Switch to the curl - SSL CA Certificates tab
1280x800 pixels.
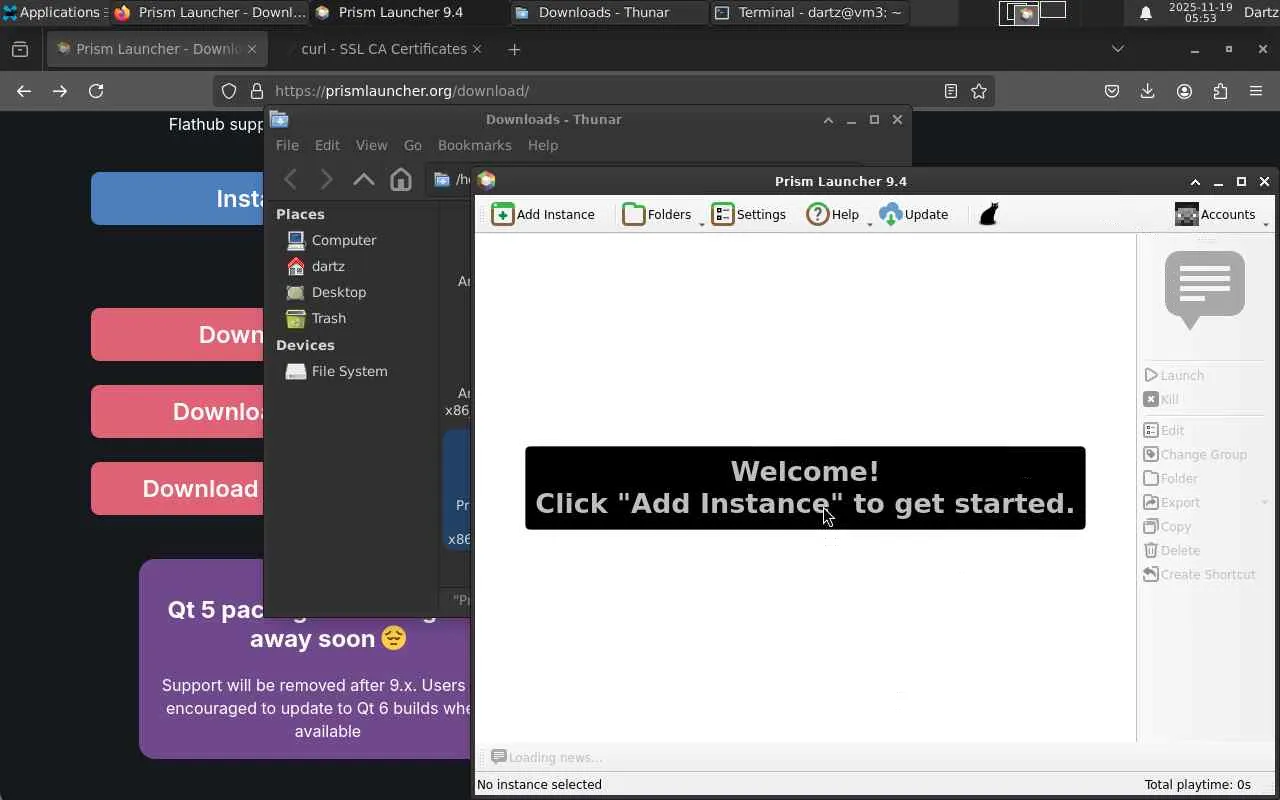382,49
